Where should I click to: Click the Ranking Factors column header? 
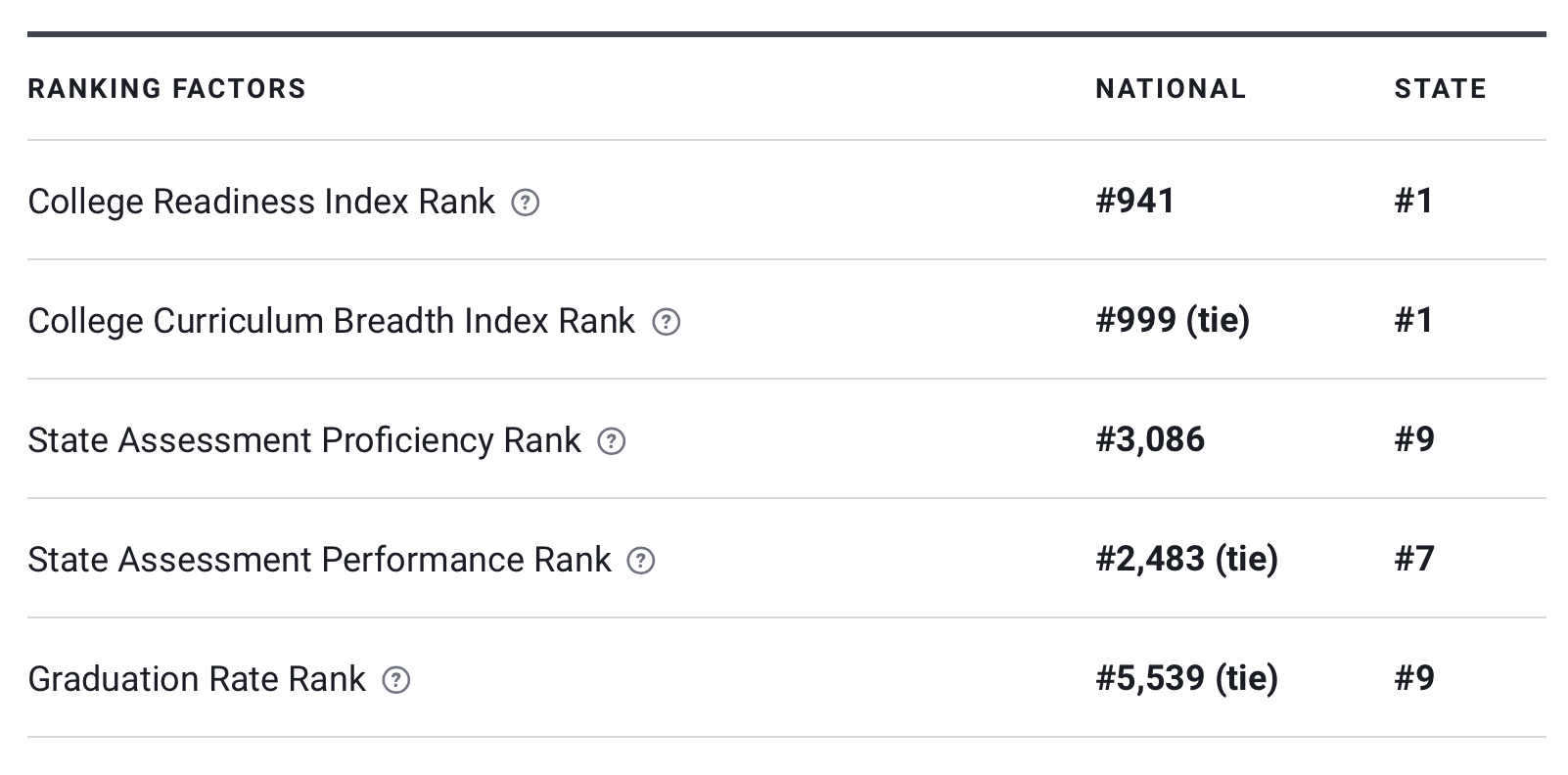166,89
